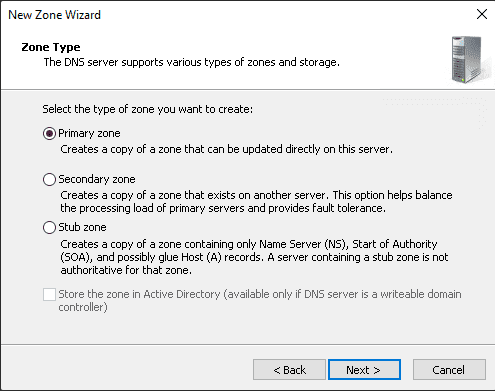The width and height of the screenshot is (495, 391).
Task: Click the Stub zone description paragraph
Action: [x=254, y=257]
